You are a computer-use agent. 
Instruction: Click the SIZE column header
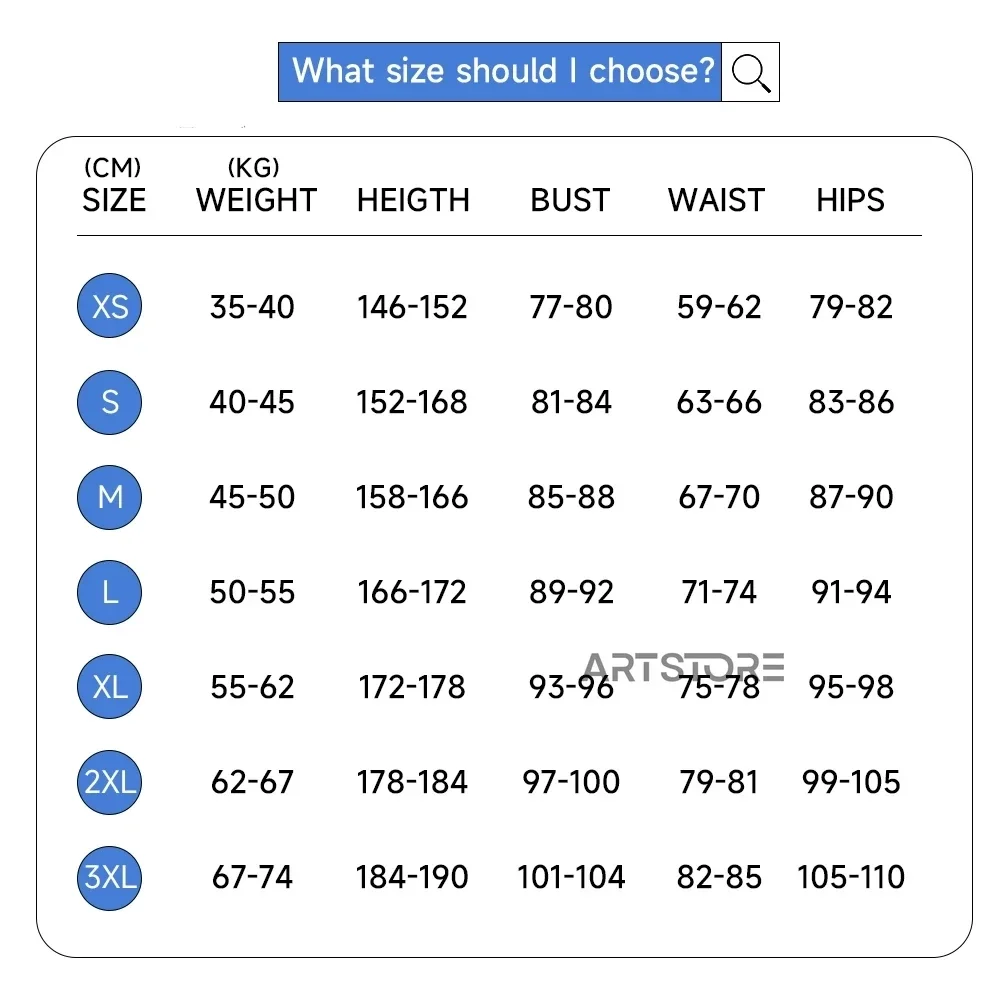tap(114, 200)
